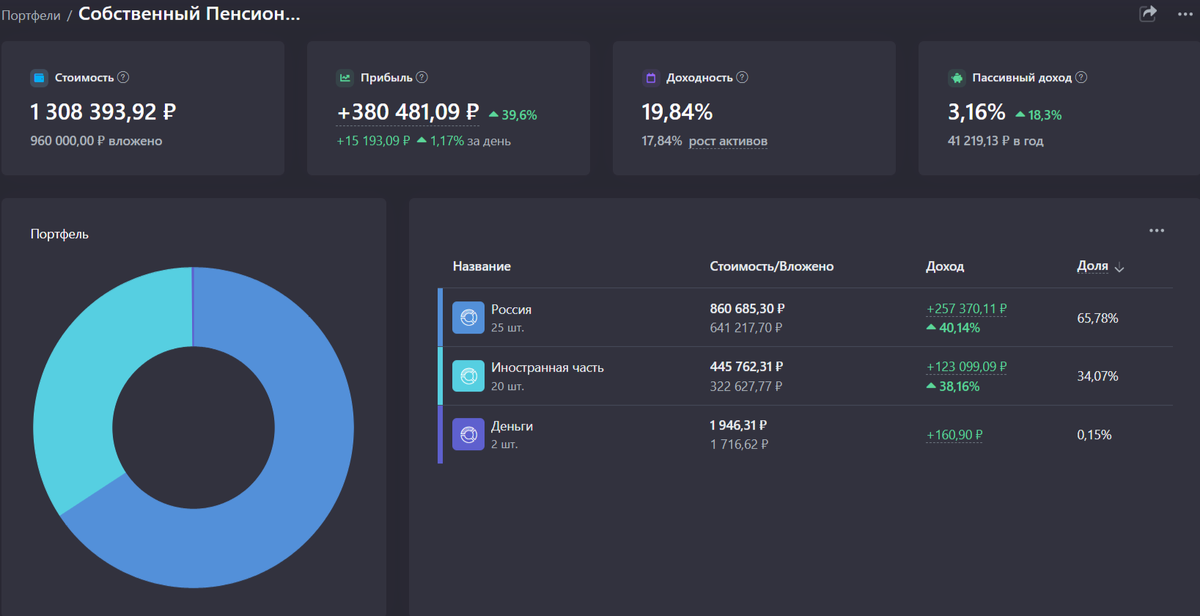Show help for Стоимость question mark
Image resolution: width=1200 pixels, height=616 pixels.
point(123,77)
